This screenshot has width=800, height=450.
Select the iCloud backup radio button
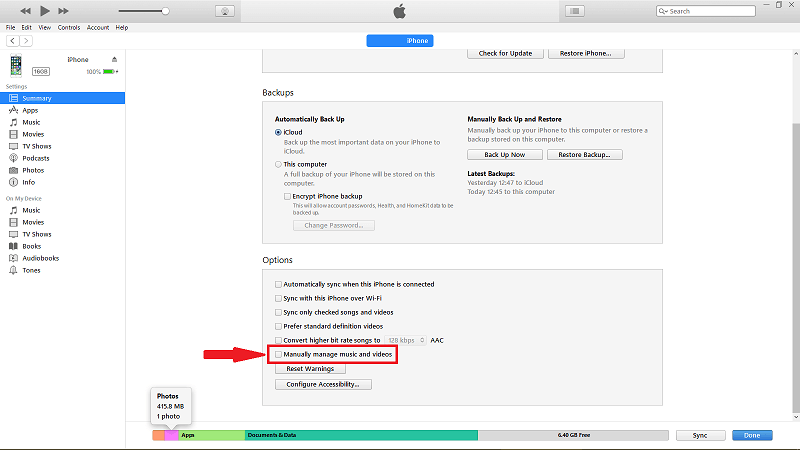[278, 132]
